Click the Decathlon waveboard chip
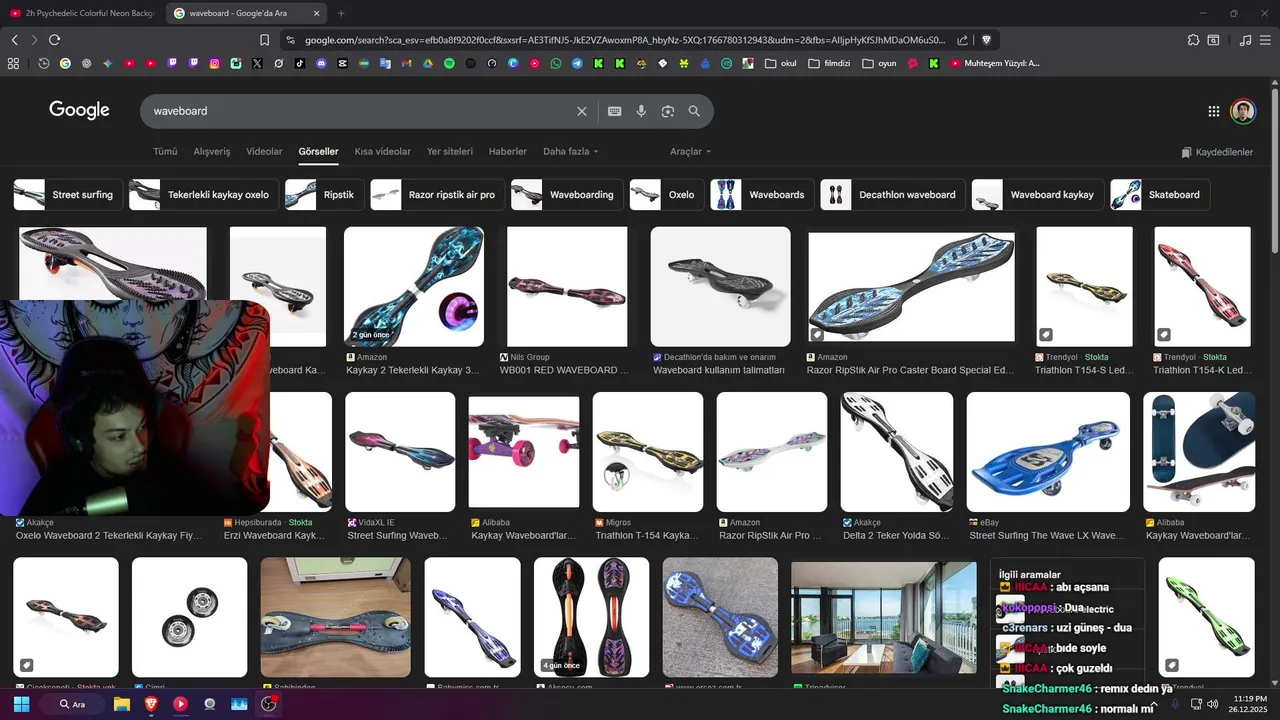The height and width of the screenshot is (720, 1280). point(893,195)
